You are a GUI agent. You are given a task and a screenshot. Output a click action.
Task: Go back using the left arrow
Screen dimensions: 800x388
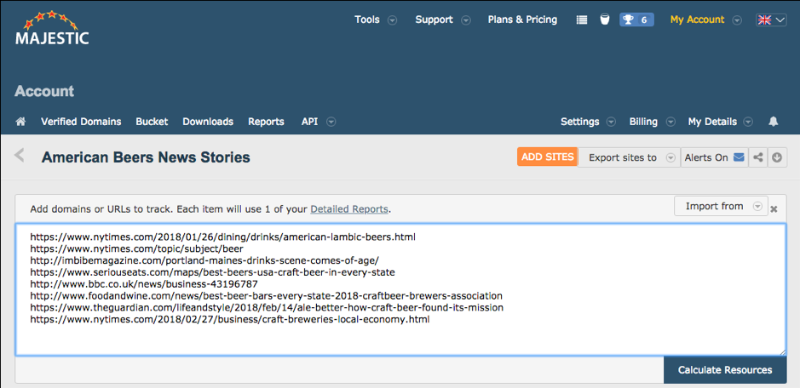(19, 155)
